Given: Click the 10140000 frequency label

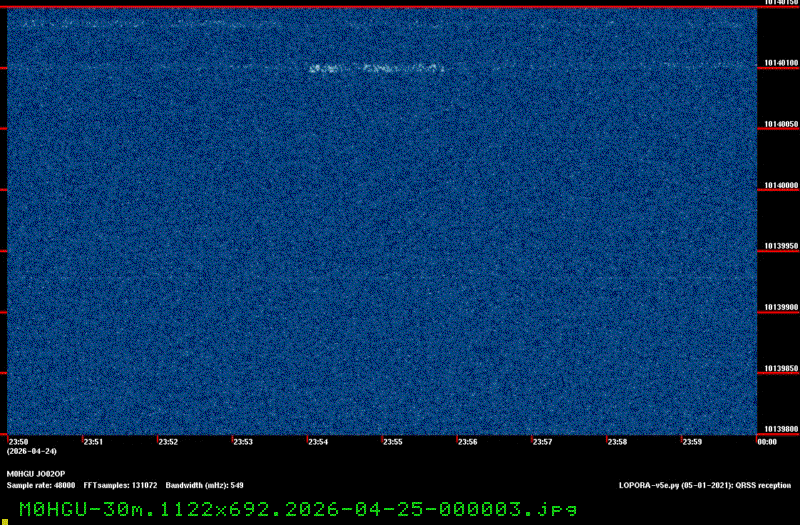Looking at the screenshot, I should pos(781,186).
